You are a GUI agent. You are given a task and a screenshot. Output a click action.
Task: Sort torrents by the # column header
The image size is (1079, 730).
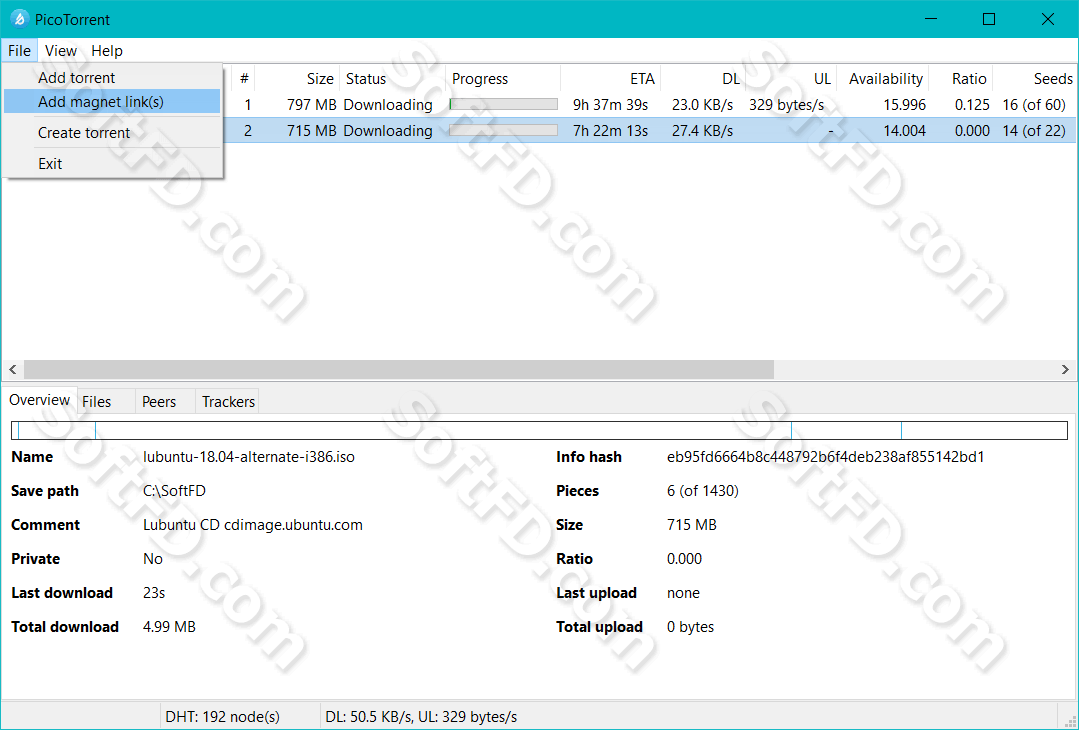tap(244, 79)
